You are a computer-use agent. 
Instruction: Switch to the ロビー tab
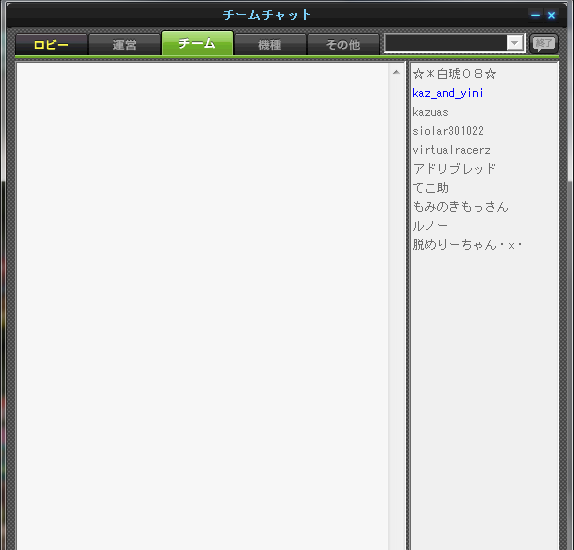pyautogui.click(x=51, y=45)
